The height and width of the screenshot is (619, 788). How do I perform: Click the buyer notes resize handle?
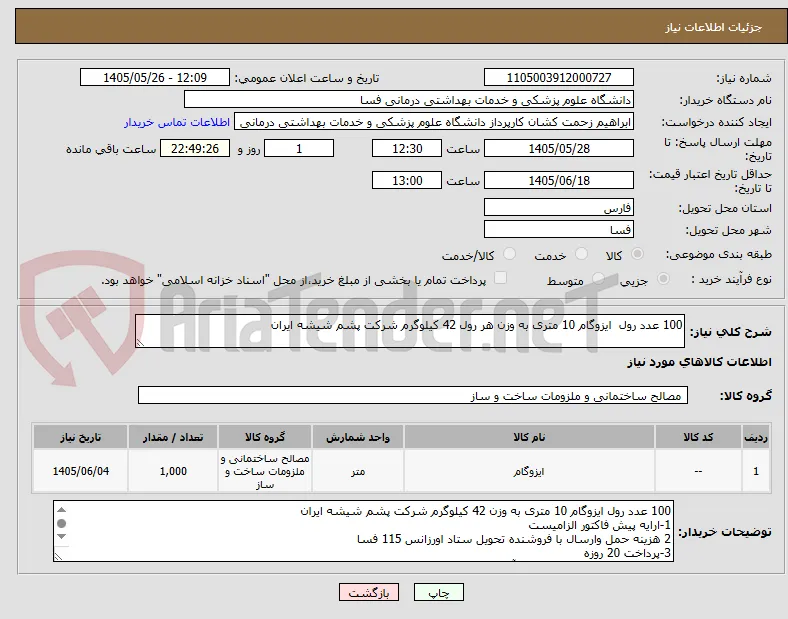pos(58,557)
